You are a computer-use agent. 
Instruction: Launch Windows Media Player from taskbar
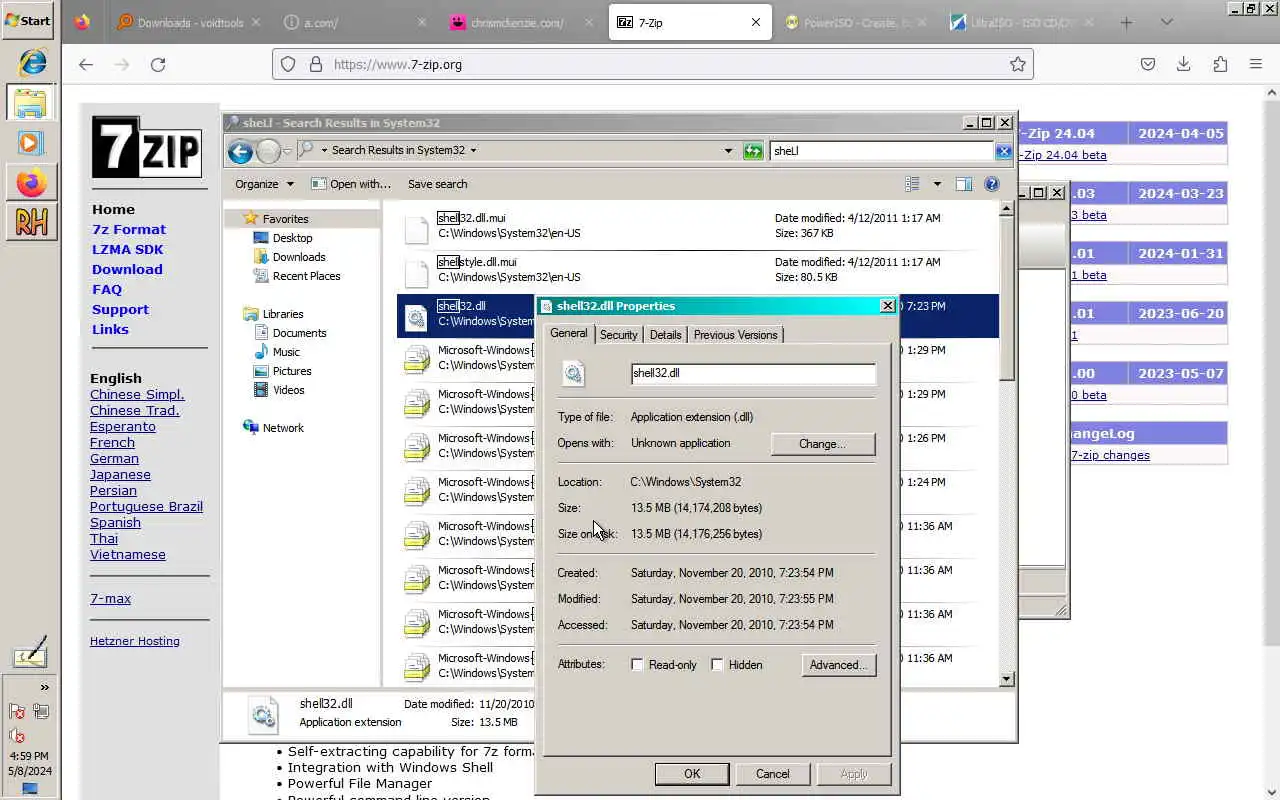(x=30, y=143)
